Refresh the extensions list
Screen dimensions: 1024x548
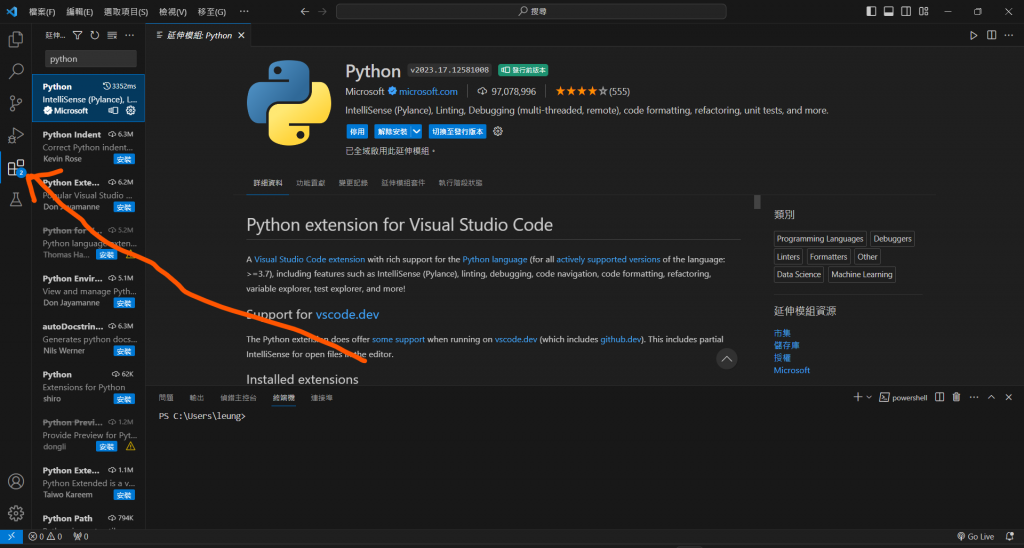point(94,35)
